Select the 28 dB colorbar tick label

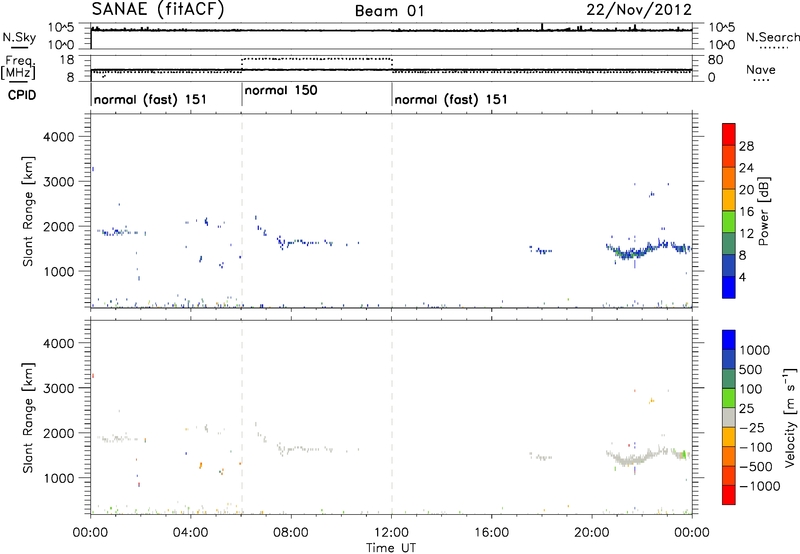pyautogui.click(x=746, y=146)
